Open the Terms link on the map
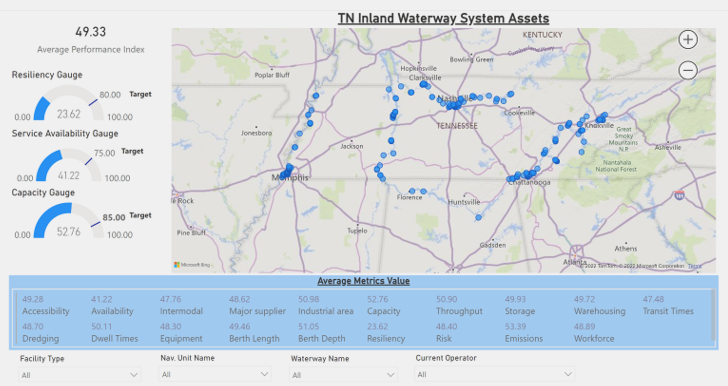The image size is (728, 386). click(x=695, y=266)
